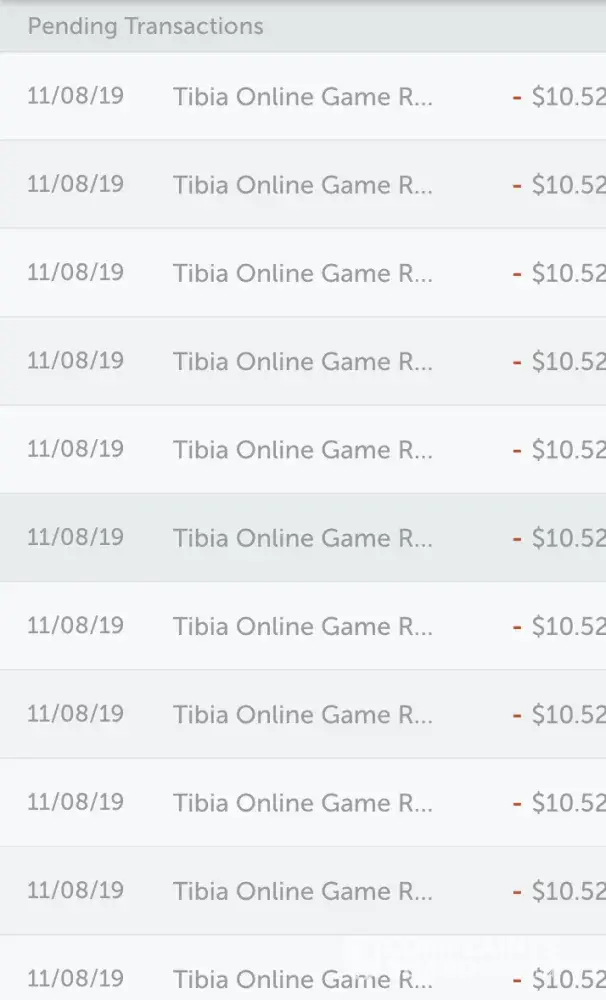Click the date of the third transaction
The image size is (606, 1000).
(75, 273)
